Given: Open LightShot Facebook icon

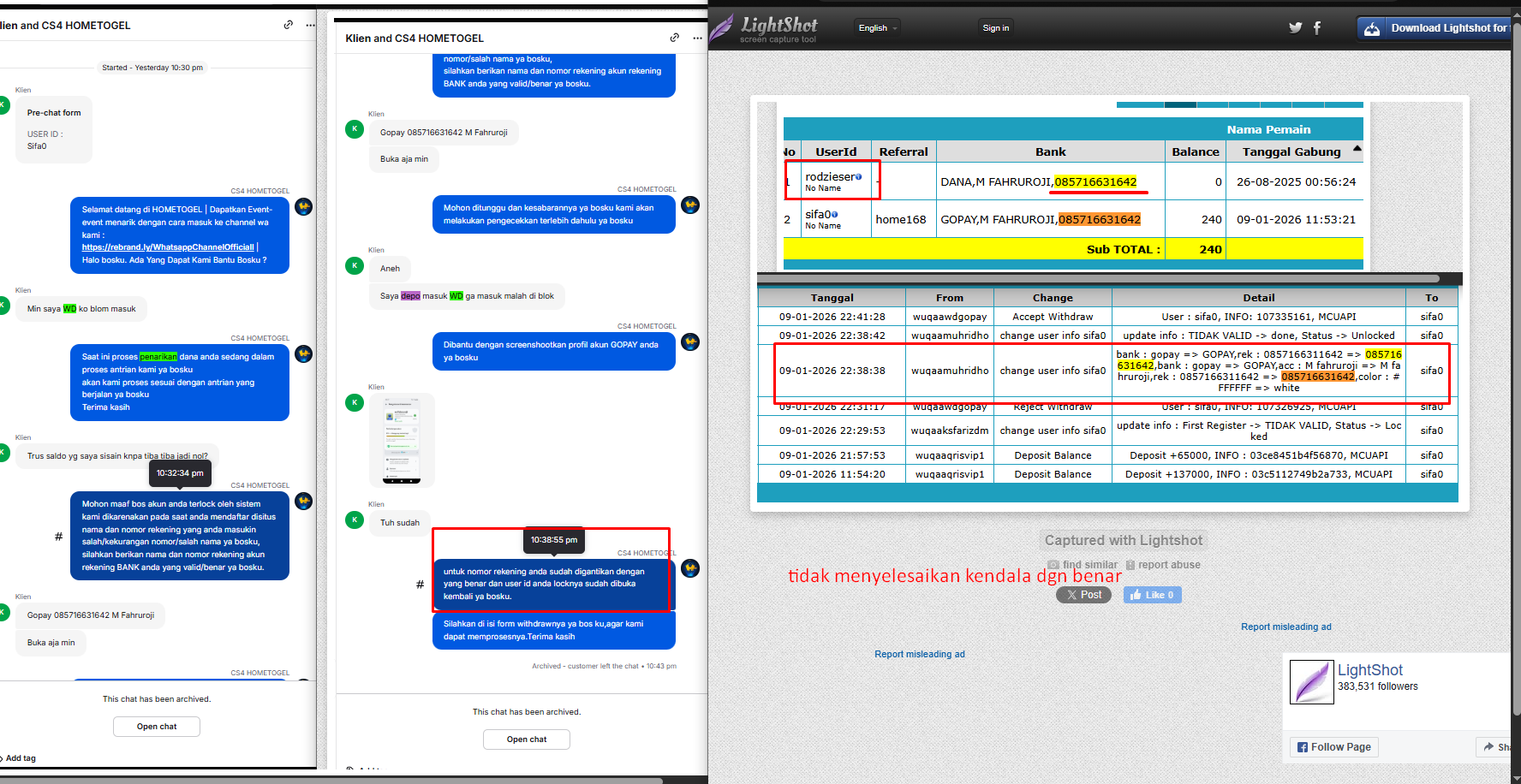Looking at the screenshot, I should point(1317,27).
